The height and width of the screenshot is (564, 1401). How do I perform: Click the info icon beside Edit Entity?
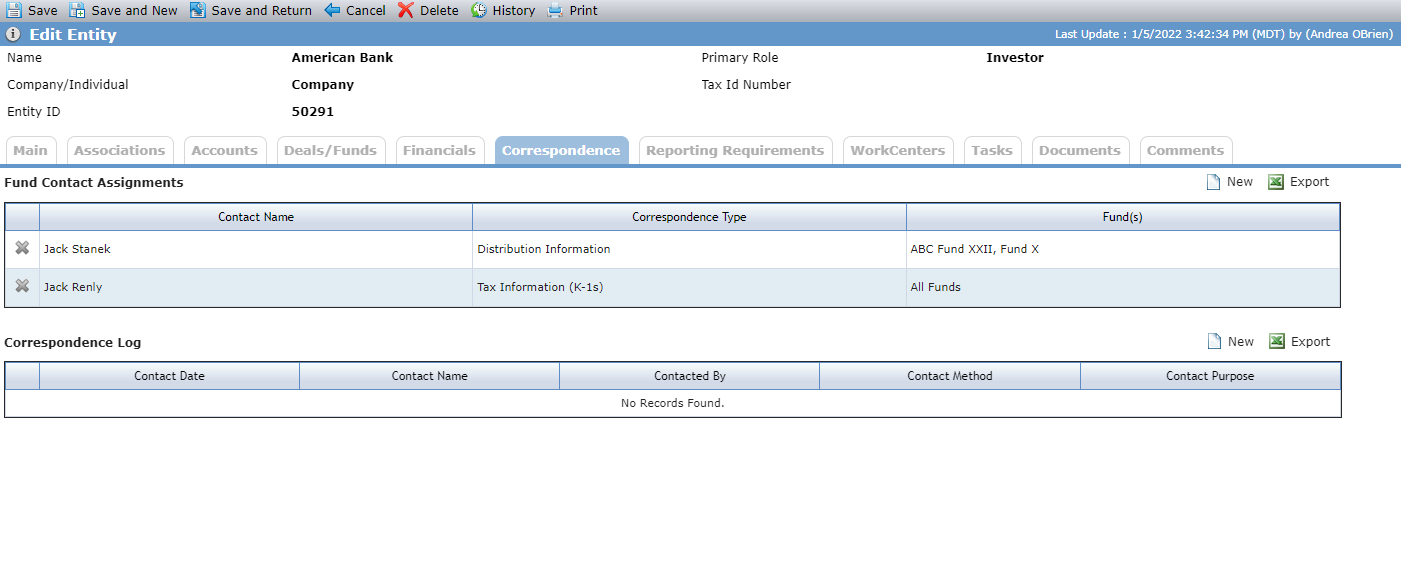14,34
